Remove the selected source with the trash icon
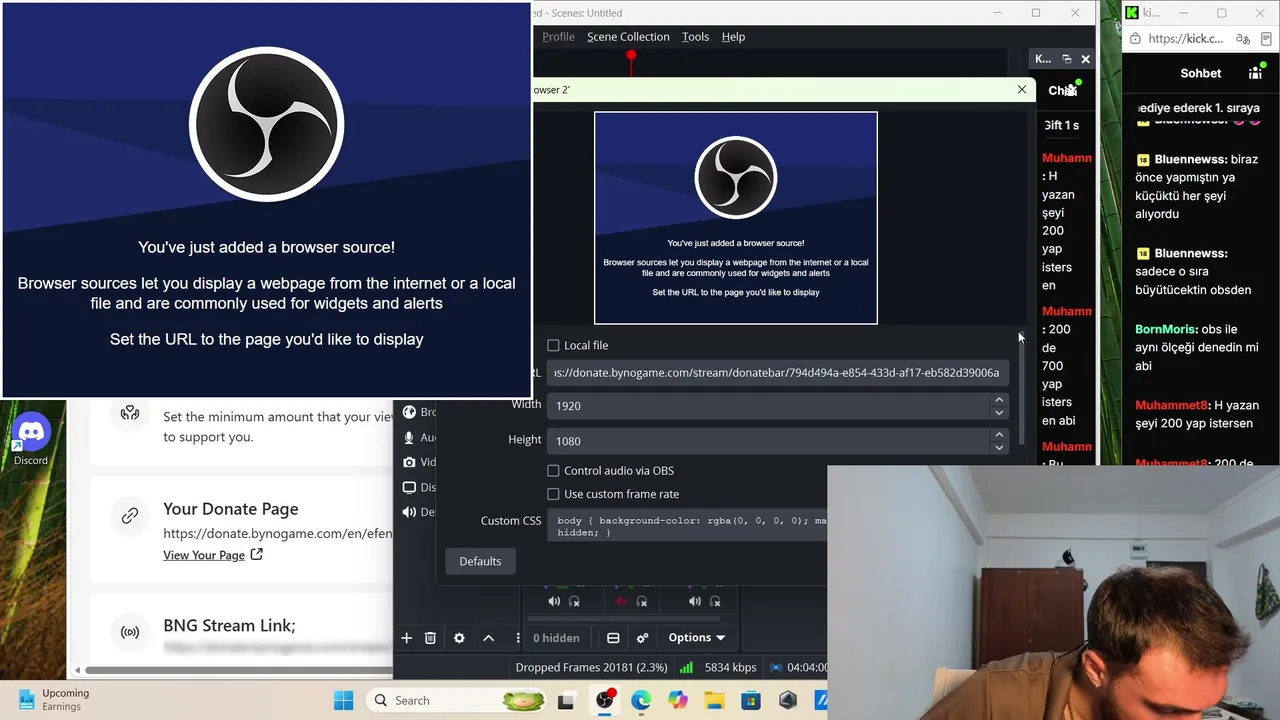Image resolution: width=1280 pixels, height=720 pixels. click(430, 638)
